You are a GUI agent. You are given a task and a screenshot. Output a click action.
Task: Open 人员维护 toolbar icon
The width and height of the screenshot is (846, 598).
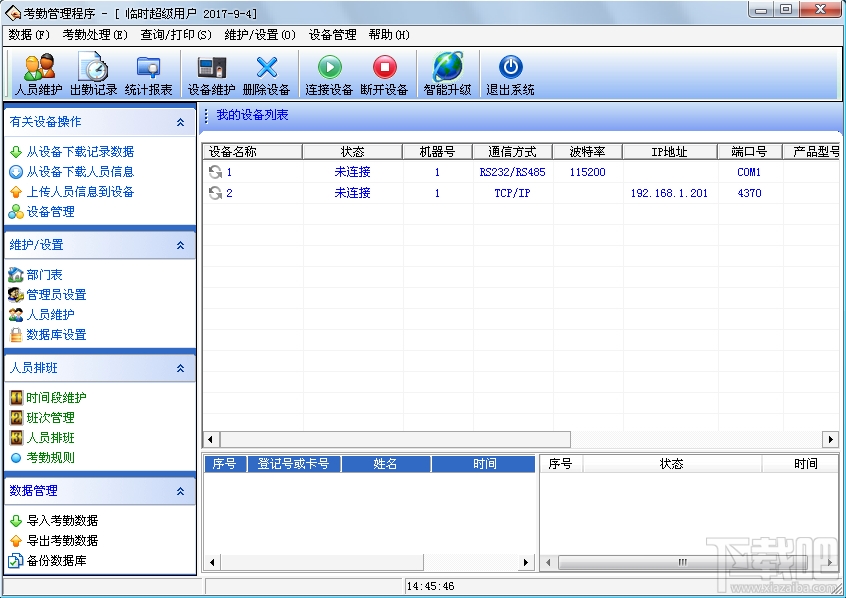pyautogui.click(x=39, y=68)
